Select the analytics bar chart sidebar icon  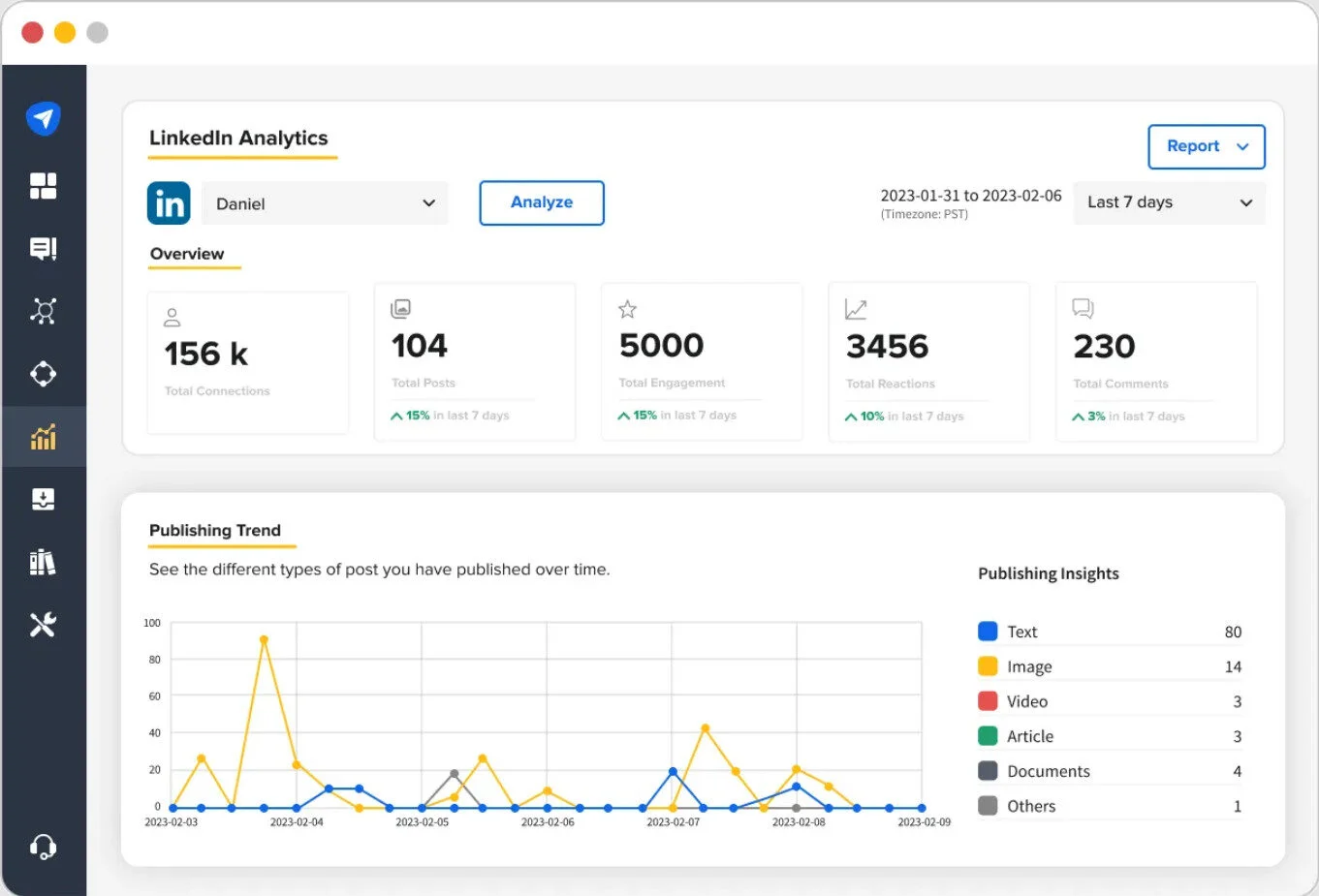pyautogui.click(x=44, y=437)
